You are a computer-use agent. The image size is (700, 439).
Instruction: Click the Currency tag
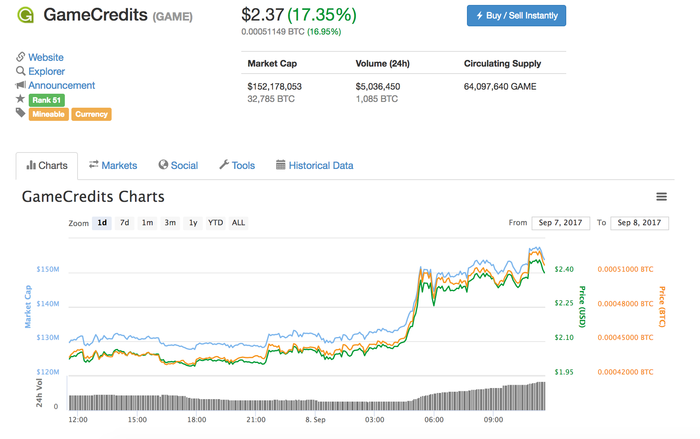tap(91, 114)
